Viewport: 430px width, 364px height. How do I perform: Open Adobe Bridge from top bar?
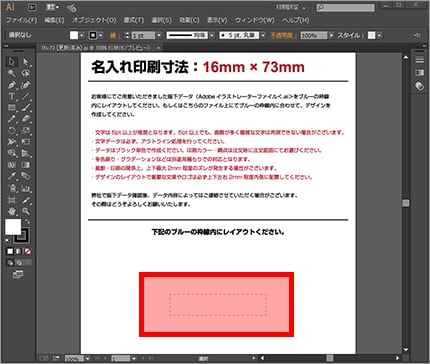tap(32, 7)
